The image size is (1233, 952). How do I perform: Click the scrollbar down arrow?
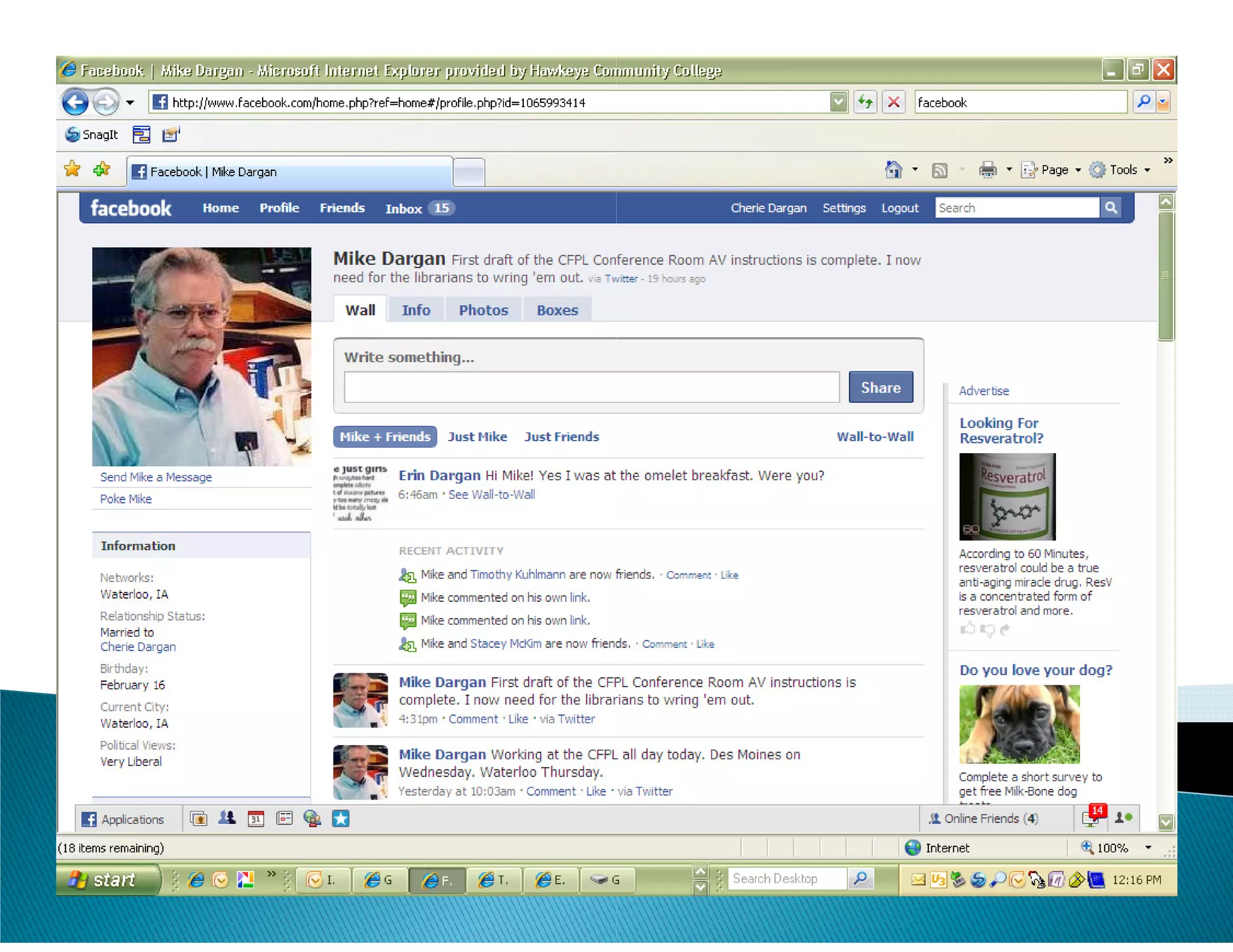click(1166, 822)
